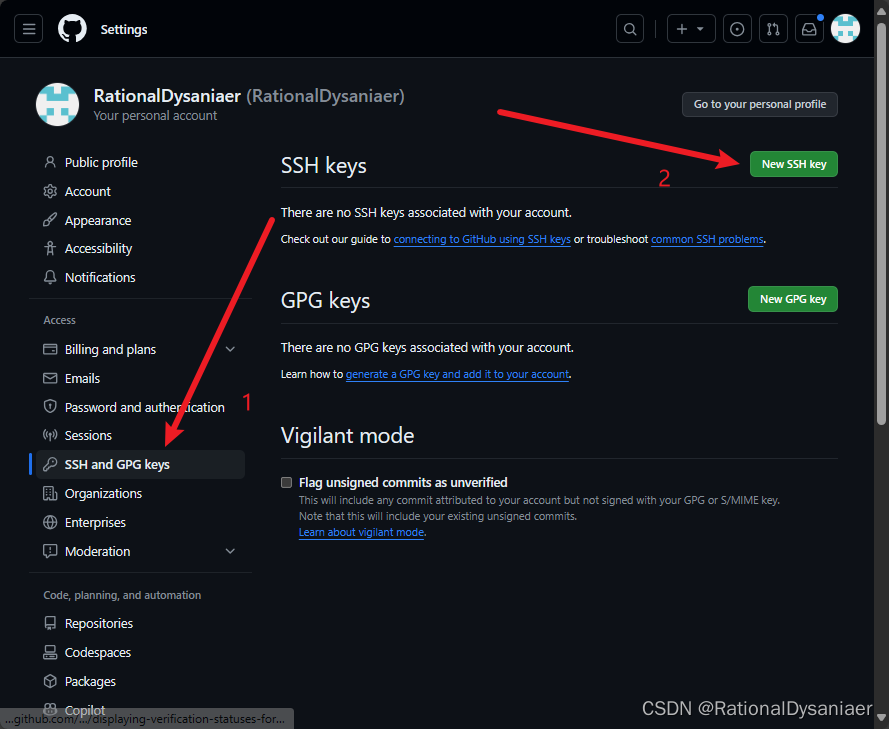The width and height of the screenshot is (889, 729).
Task: Open Organizations settings
Action: [141, 494]
